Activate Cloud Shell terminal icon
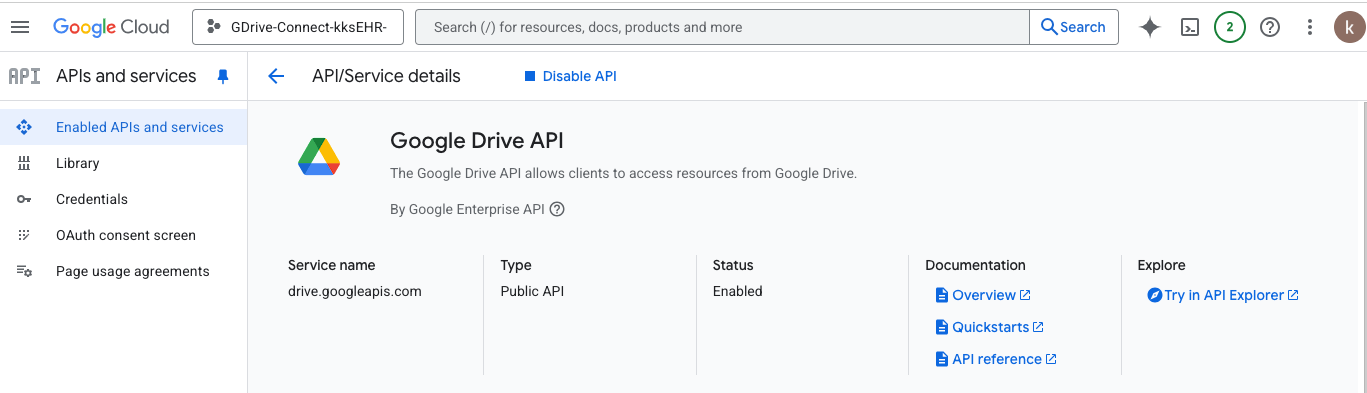The image size is (1367, 393). coord(1190,27)
